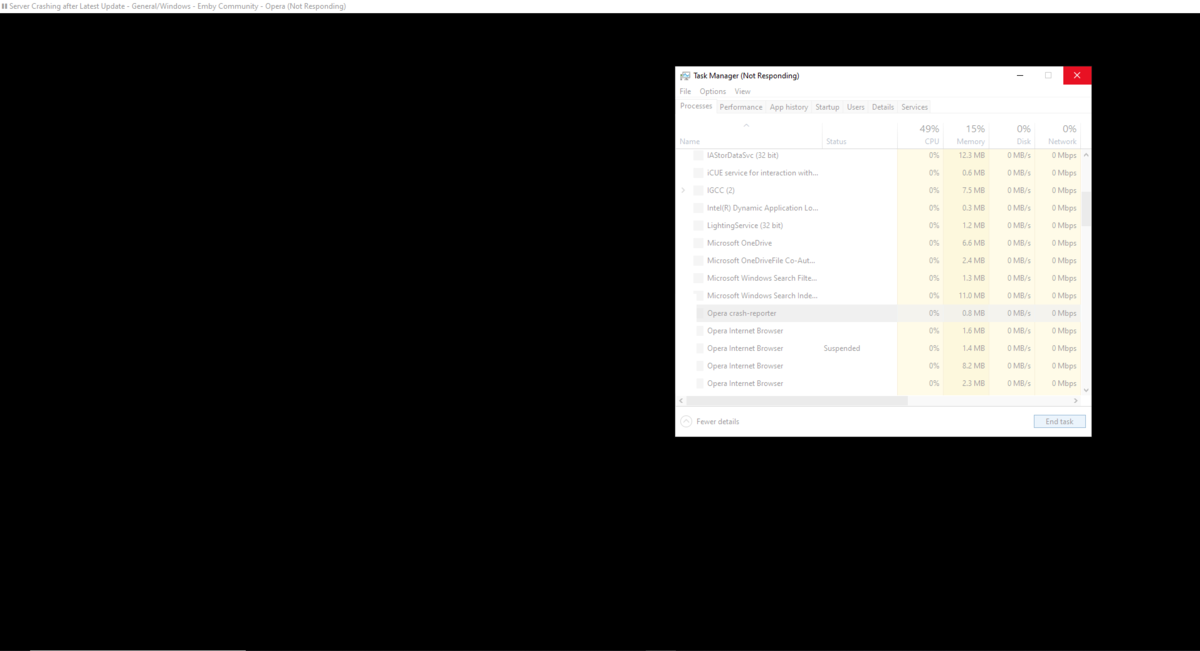Open the Options menu

[x=712, y=91]
